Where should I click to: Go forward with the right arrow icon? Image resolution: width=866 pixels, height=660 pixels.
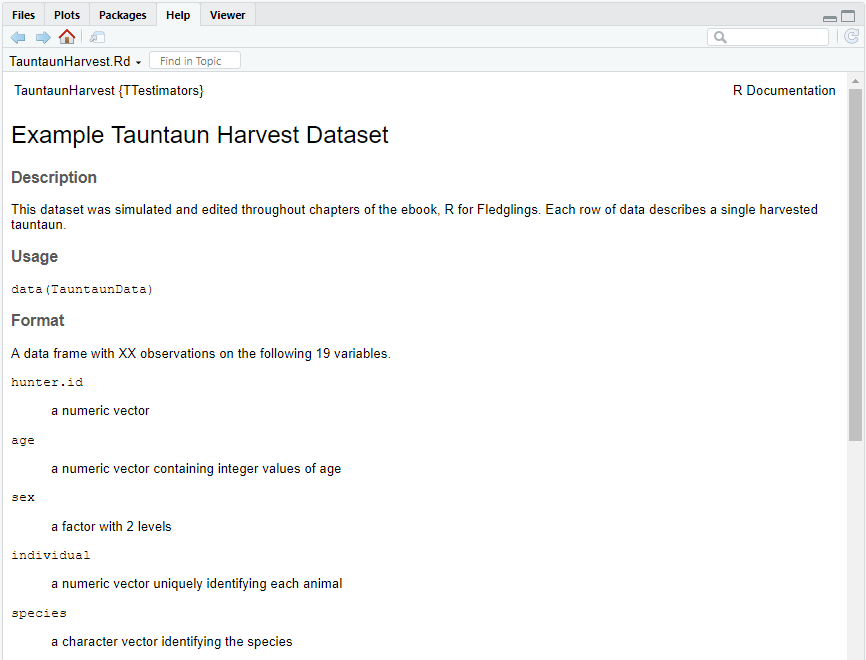click(x=43, y=38)
